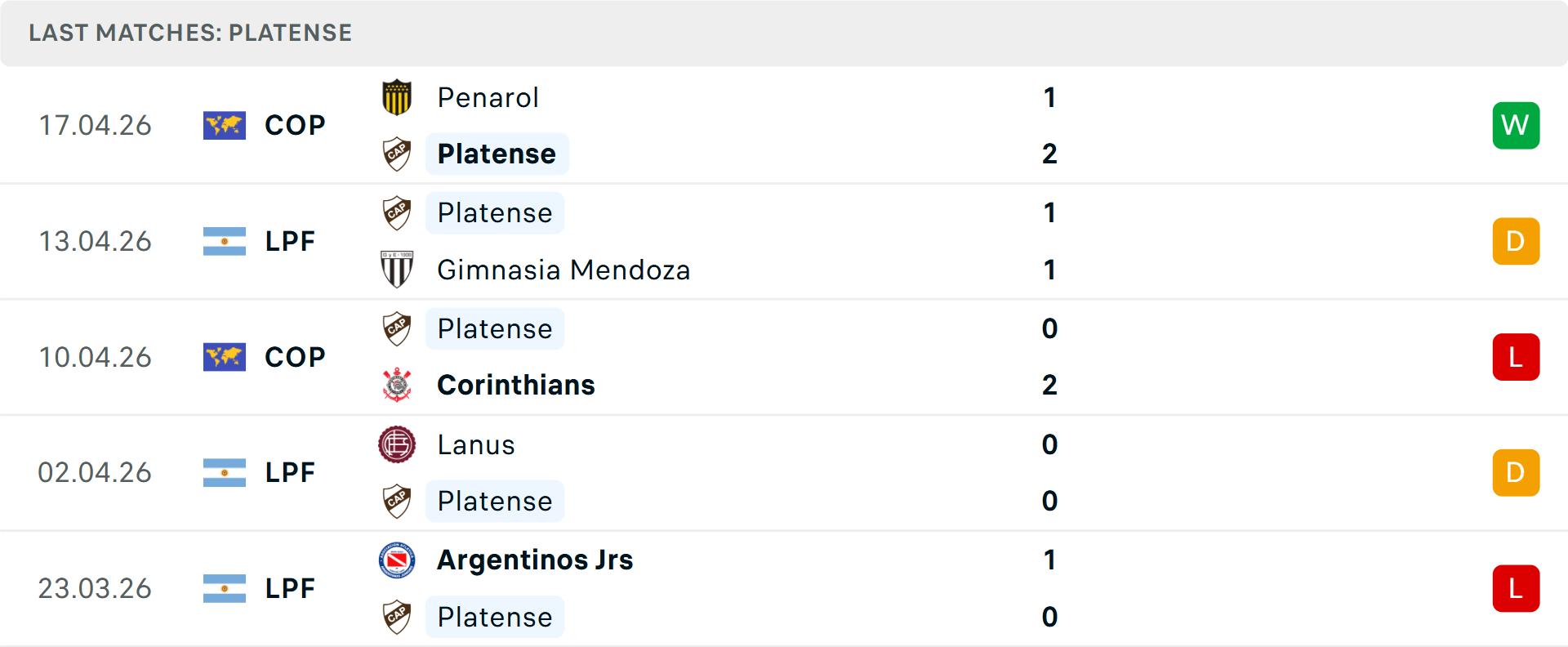Image resolution: width=1568 pixels, height=647 pixels.
Task: Click the D badge for Gimnasia Mendoza match
Action: click(1516, 242)
